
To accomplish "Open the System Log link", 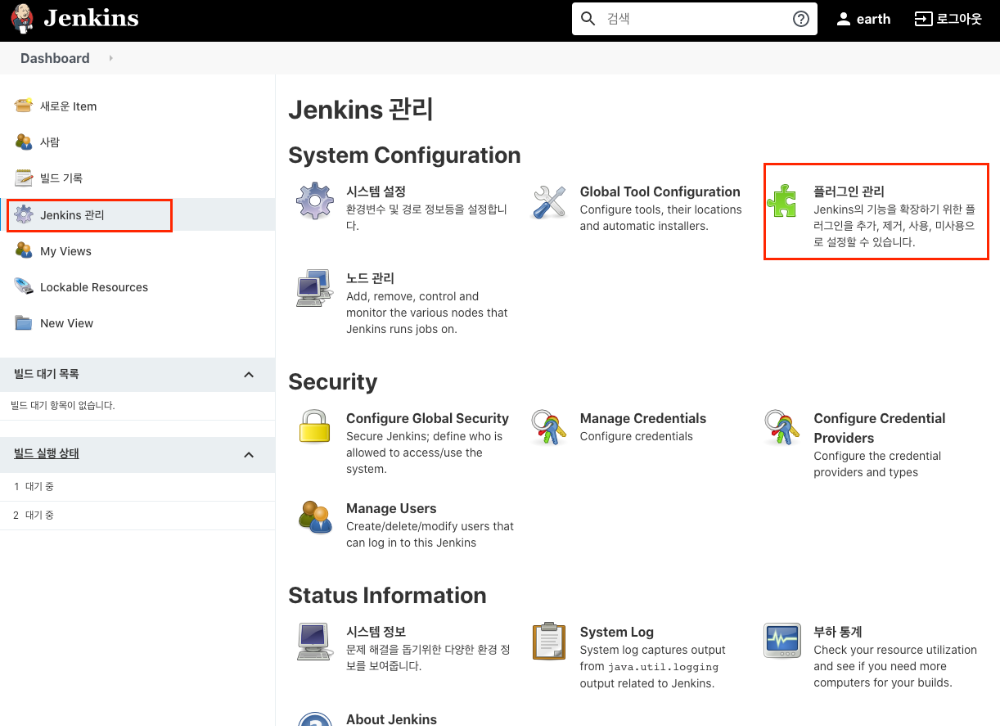I will 616,632.
